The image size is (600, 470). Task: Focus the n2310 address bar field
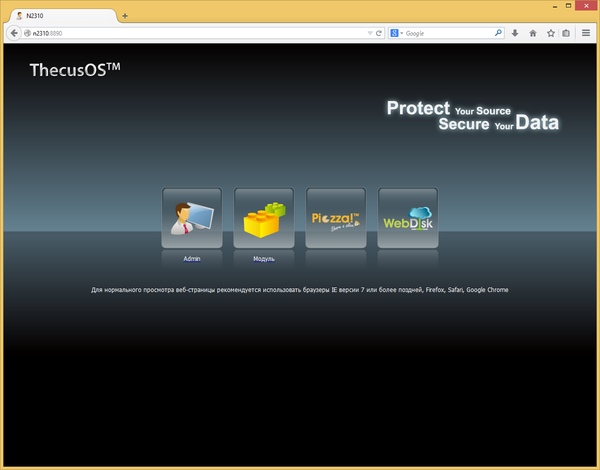click(195, 33)
